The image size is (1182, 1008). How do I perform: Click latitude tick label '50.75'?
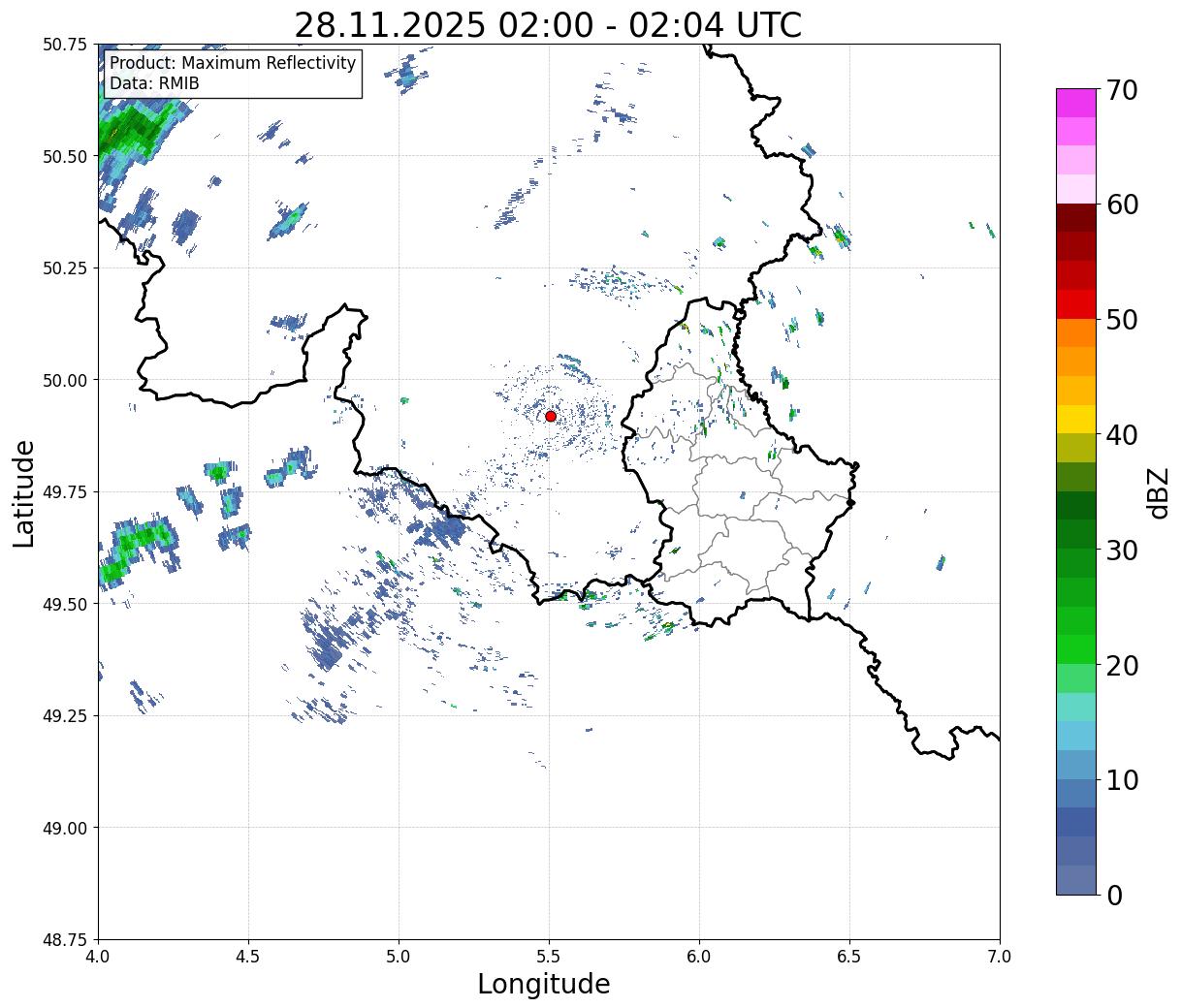tap(65, 45)
